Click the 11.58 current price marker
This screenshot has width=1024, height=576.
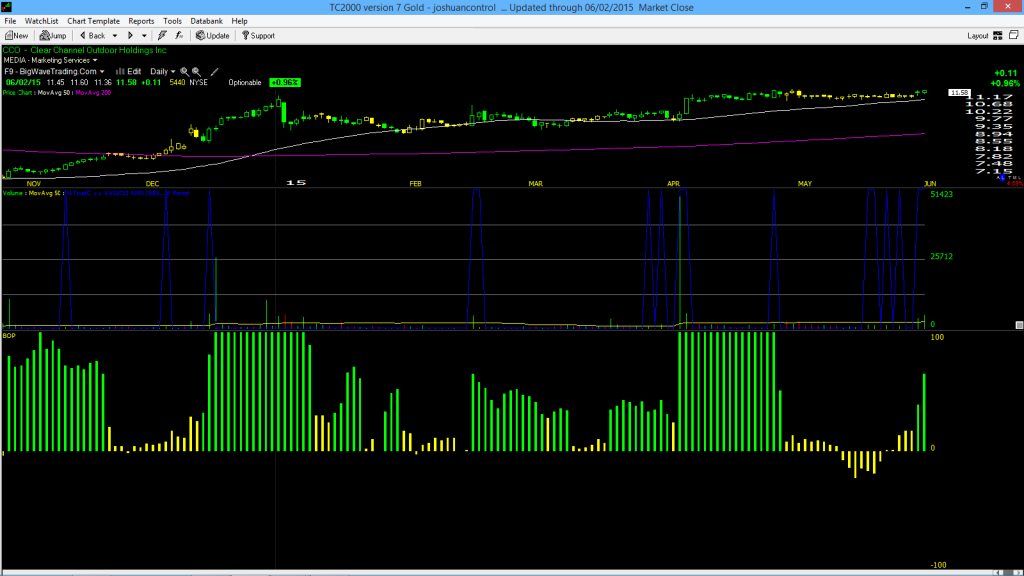tap(959, 93)
